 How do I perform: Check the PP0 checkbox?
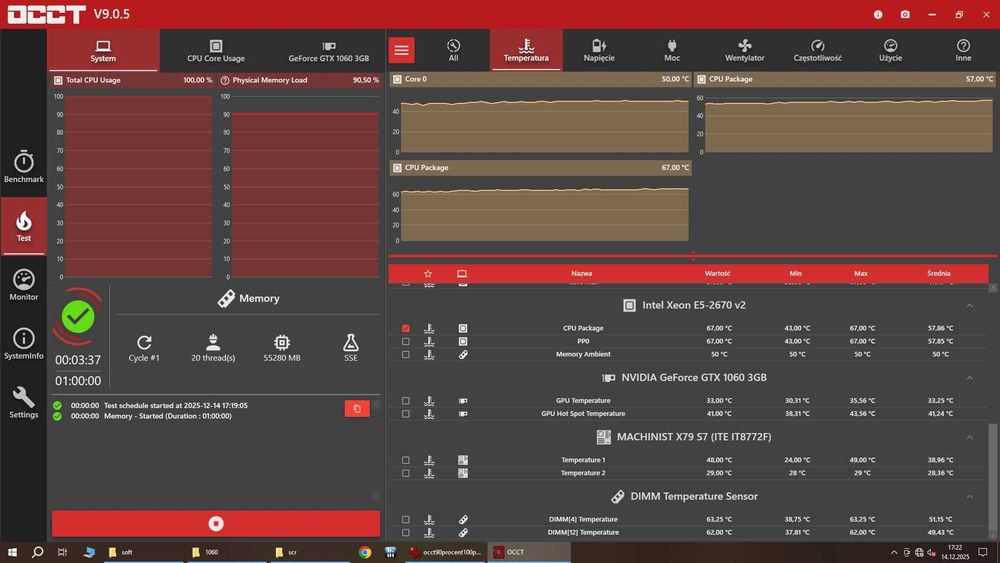pos(406,341)
